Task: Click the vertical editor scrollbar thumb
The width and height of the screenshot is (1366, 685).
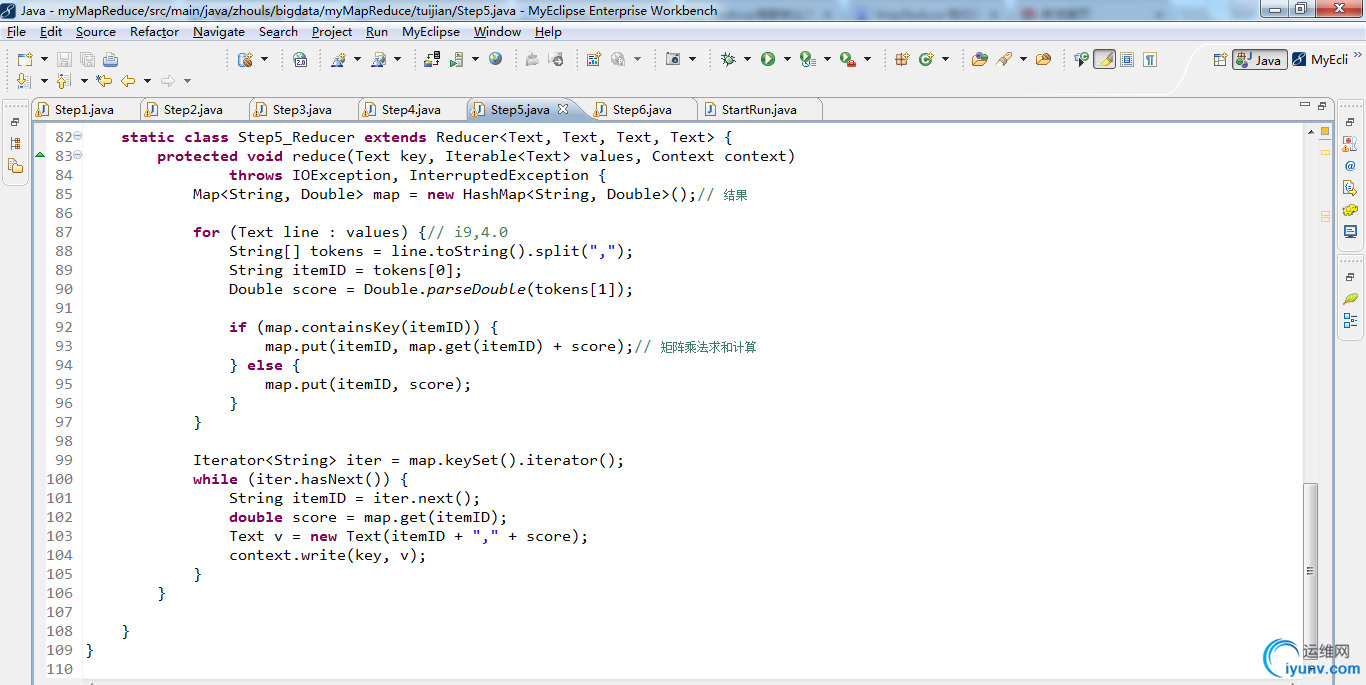Action: (1311, 570)
